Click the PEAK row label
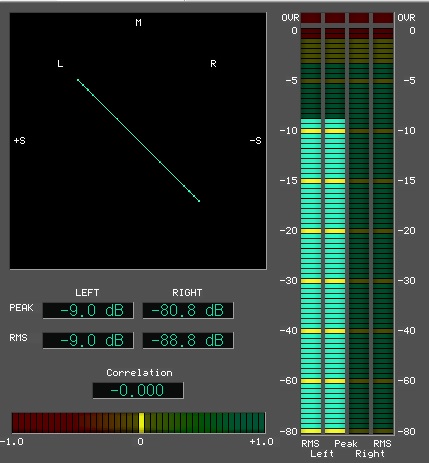This screenshot has width=429, height=463. point(21,307)
